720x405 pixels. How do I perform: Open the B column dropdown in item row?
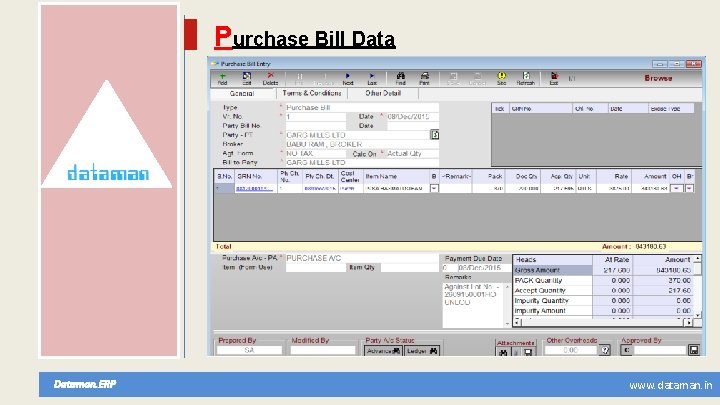click(x=434, y=188)
